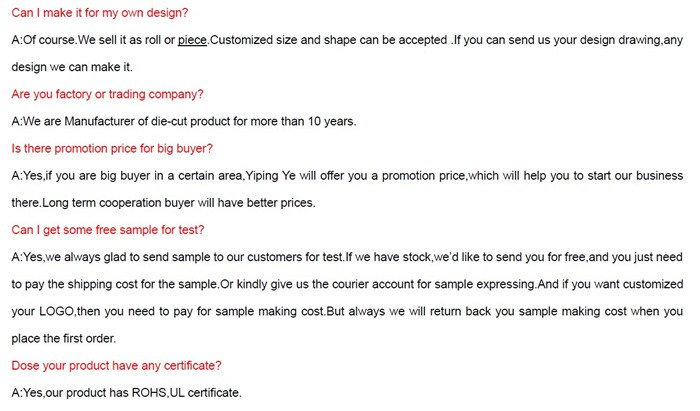Click the word 'LOGO' in the sample answer
Image resolution: width=700 pixels, height=411 pixels.
(x=56, y=311)
